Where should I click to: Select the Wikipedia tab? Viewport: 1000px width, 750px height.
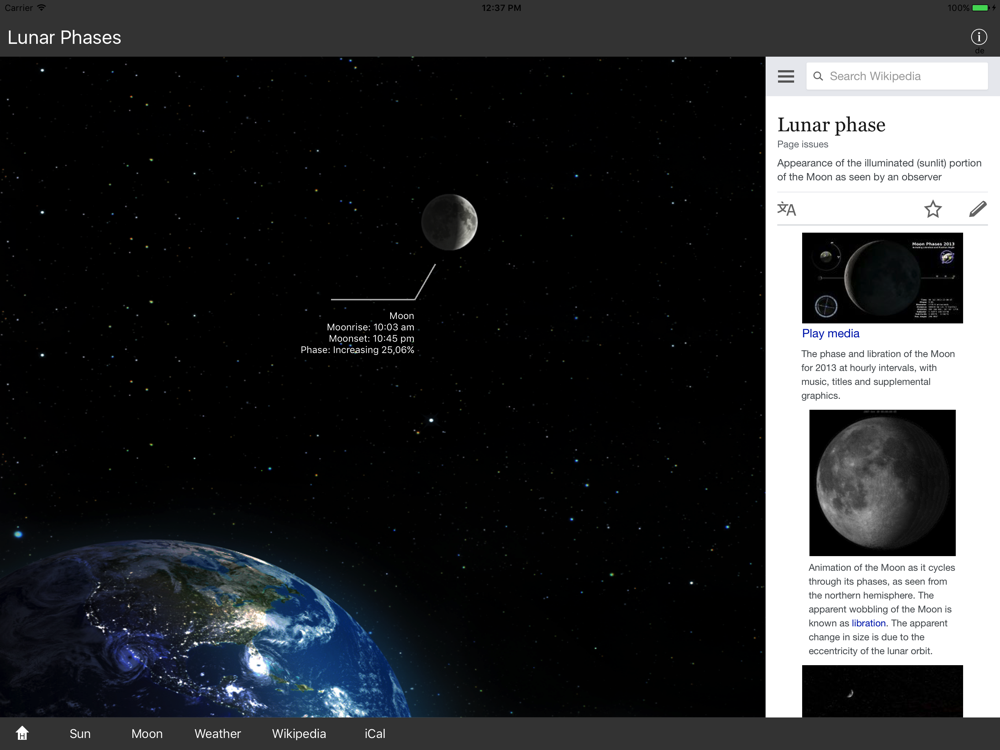[298, 733]
